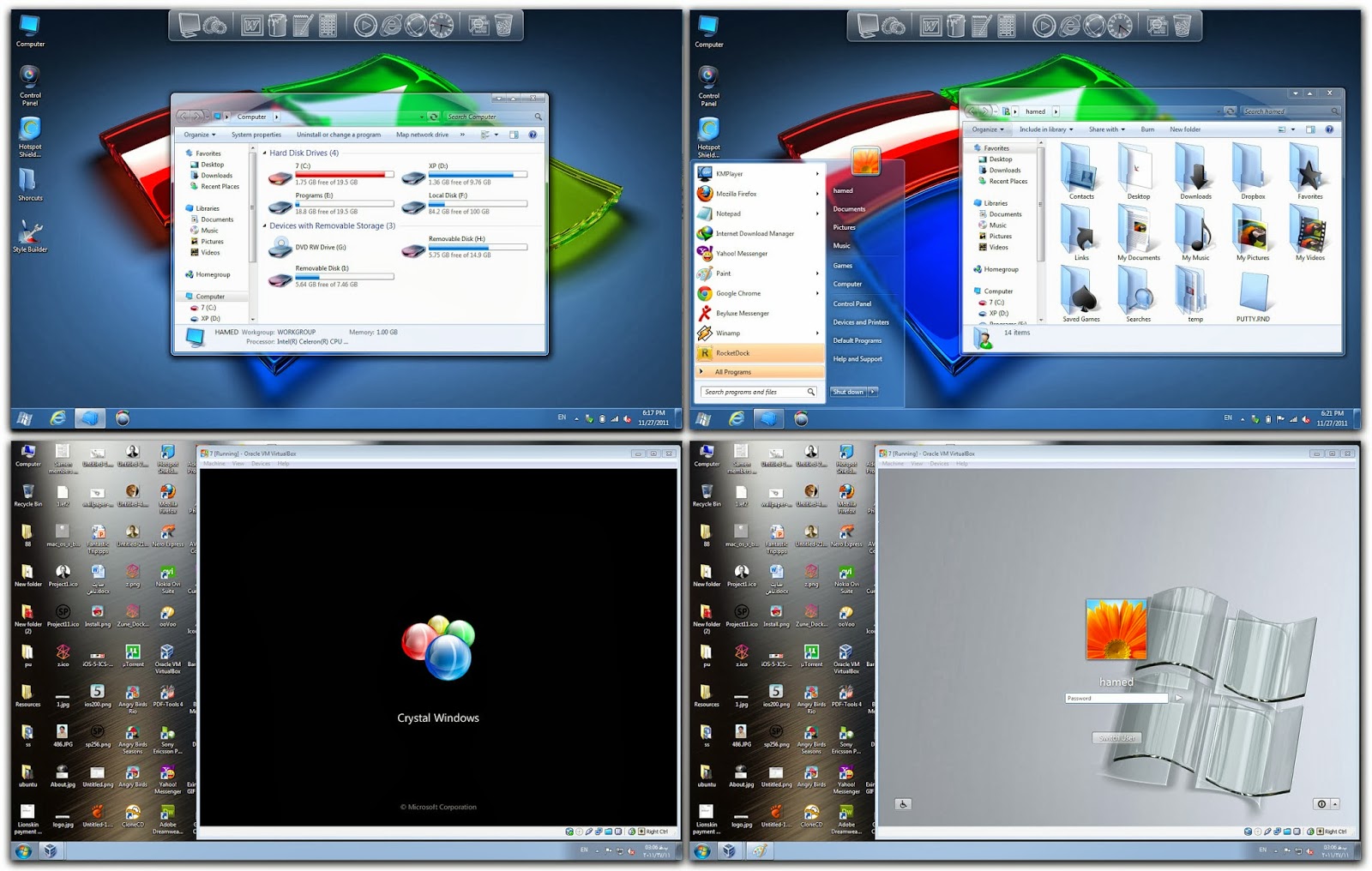The image size is (1372, 871).
Task: Open the Shut down options arrow
Action: (875, 392)
